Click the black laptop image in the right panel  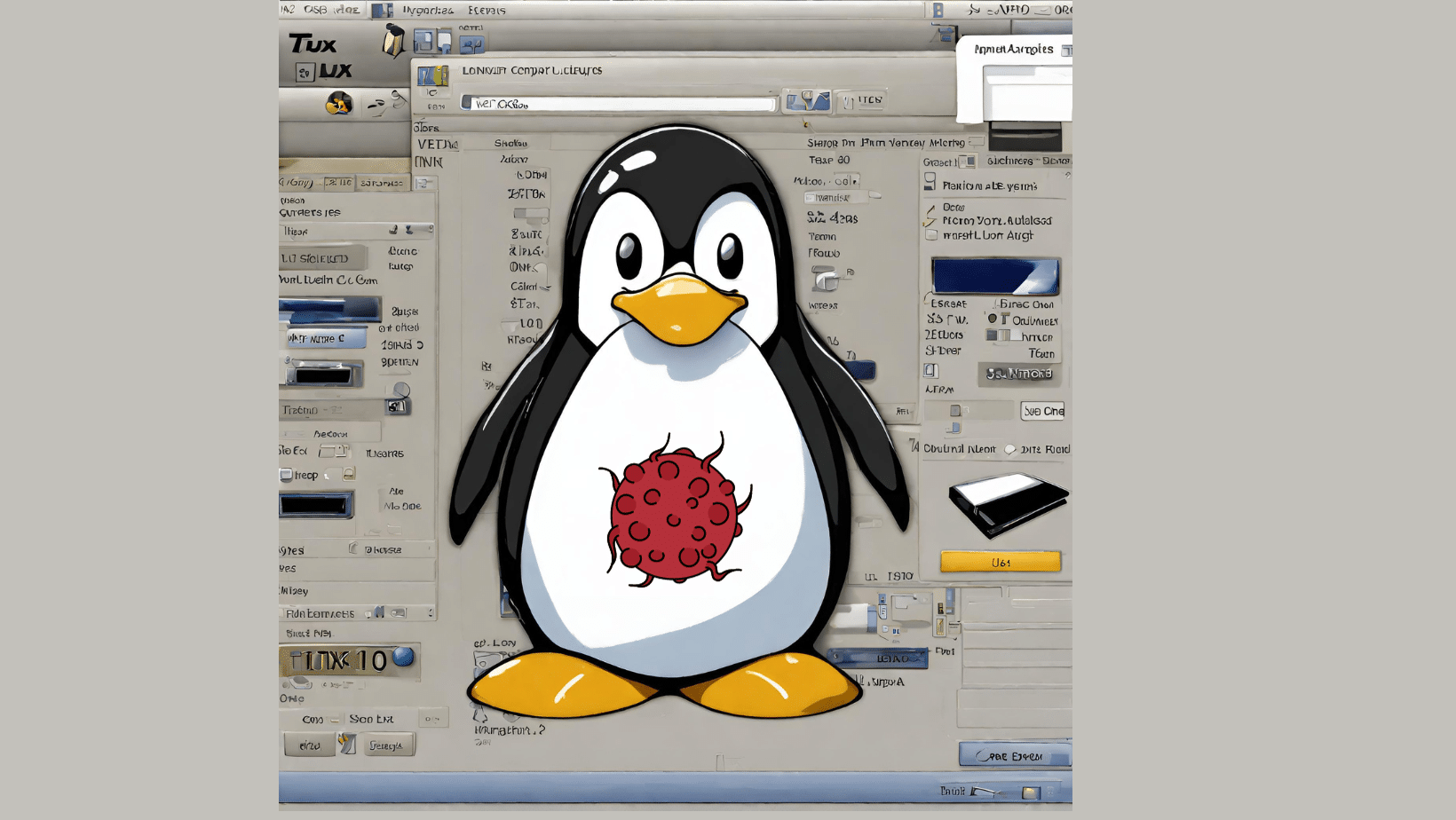click(x=1008, y=504)
